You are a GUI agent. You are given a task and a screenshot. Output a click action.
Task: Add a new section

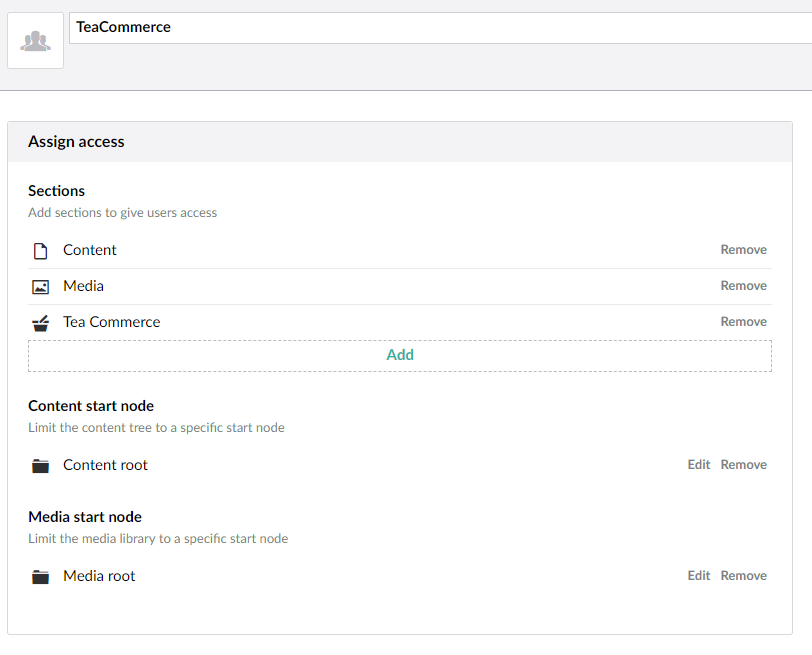(400, 356)
